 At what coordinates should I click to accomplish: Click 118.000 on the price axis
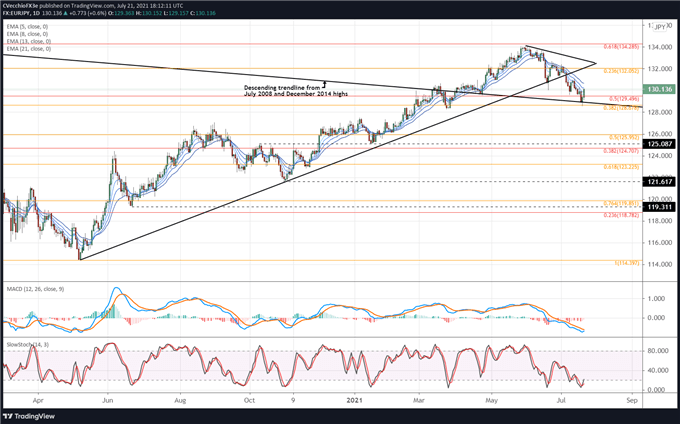click(x=660, y=221)
